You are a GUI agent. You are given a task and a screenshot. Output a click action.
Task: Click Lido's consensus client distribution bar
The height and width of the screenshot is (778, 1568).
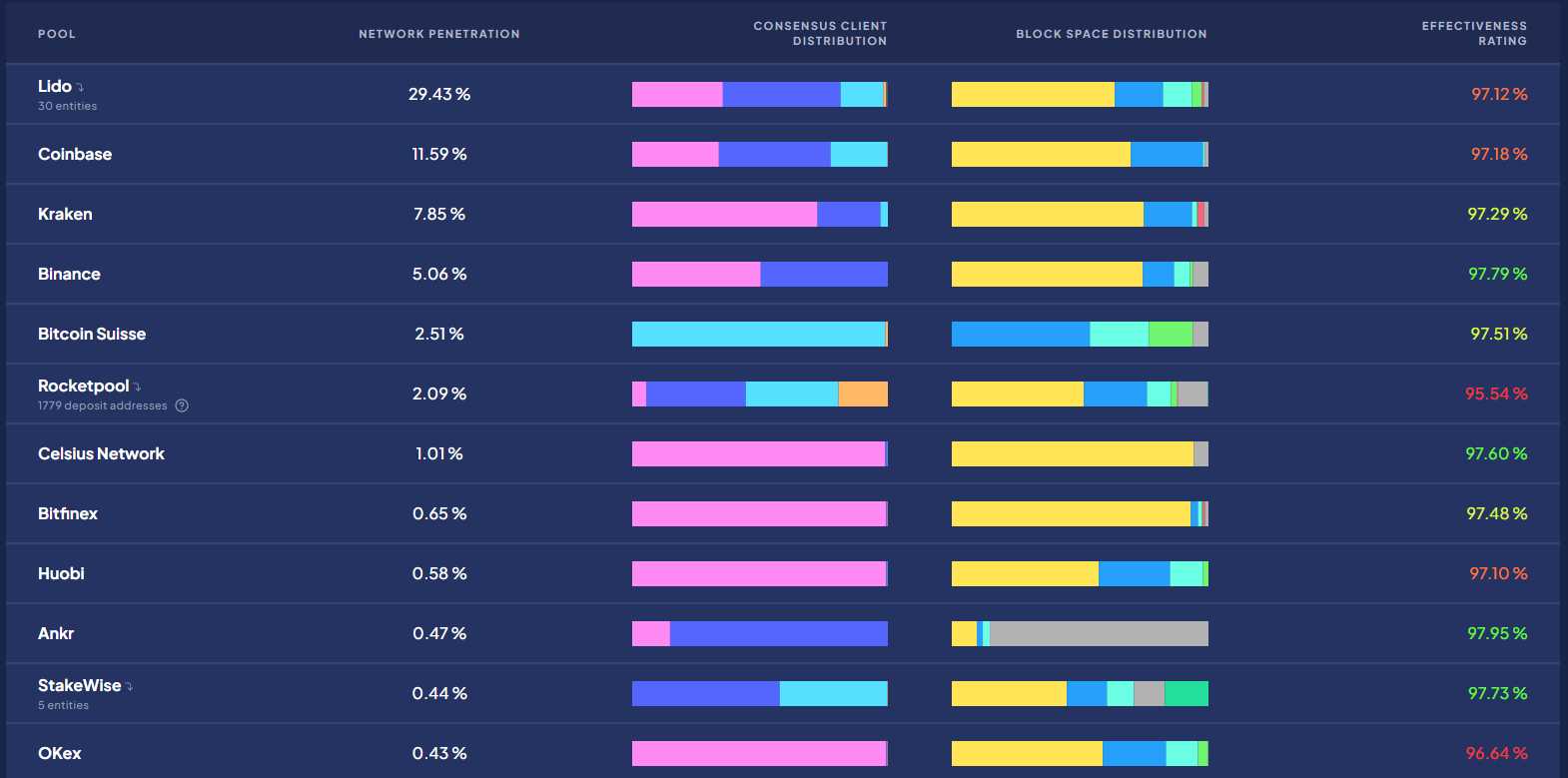point(759,94)
